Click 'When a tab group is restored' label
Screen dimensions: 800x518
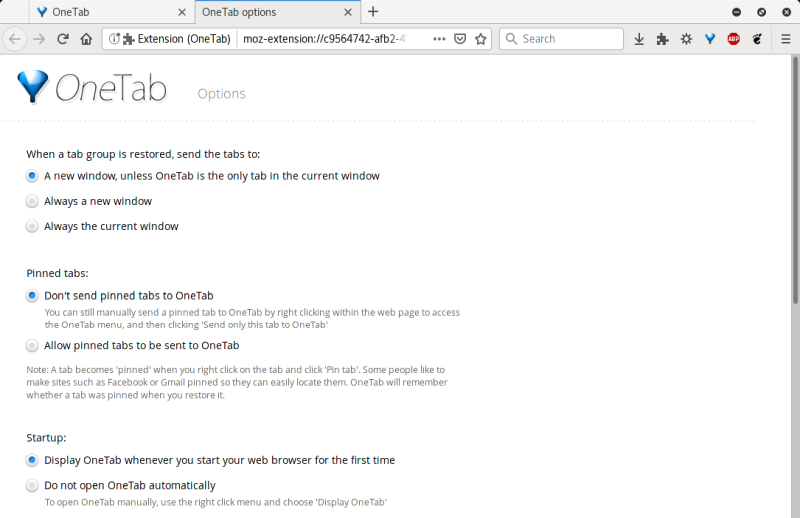pos(143,154)
